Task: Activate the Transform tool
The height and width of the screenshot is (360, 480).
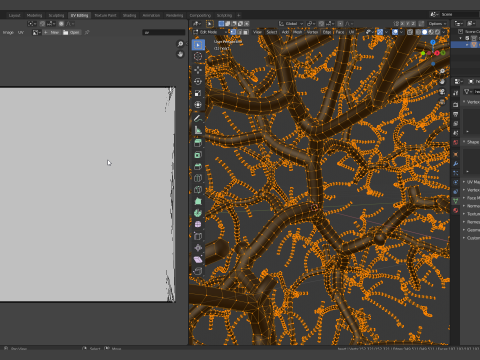Action: tap(198, 105)
